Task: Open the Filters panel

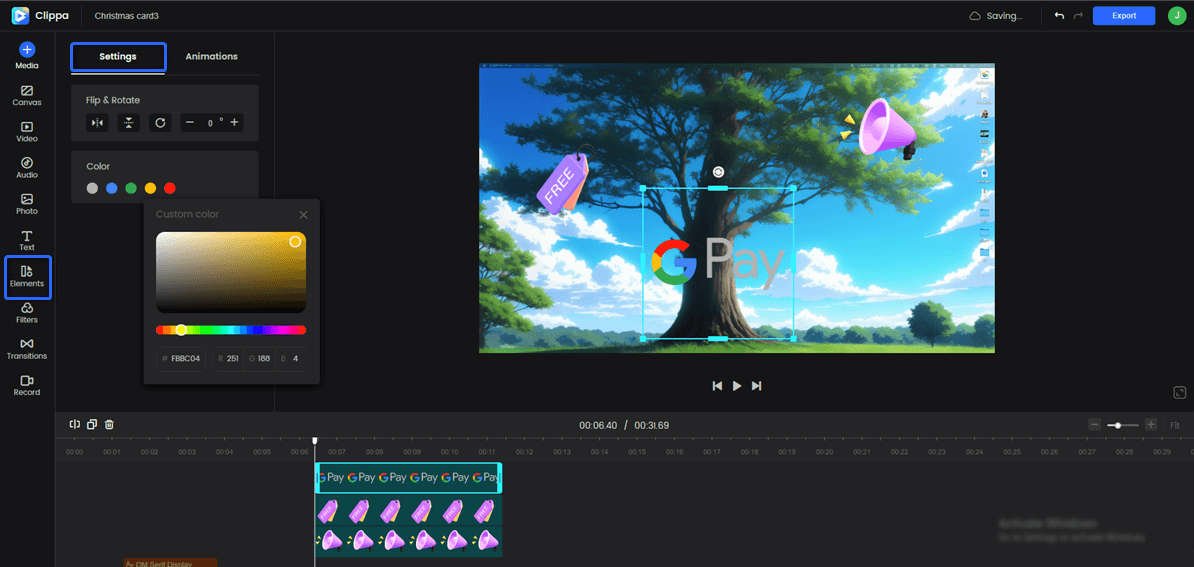Action: [27, 313]
